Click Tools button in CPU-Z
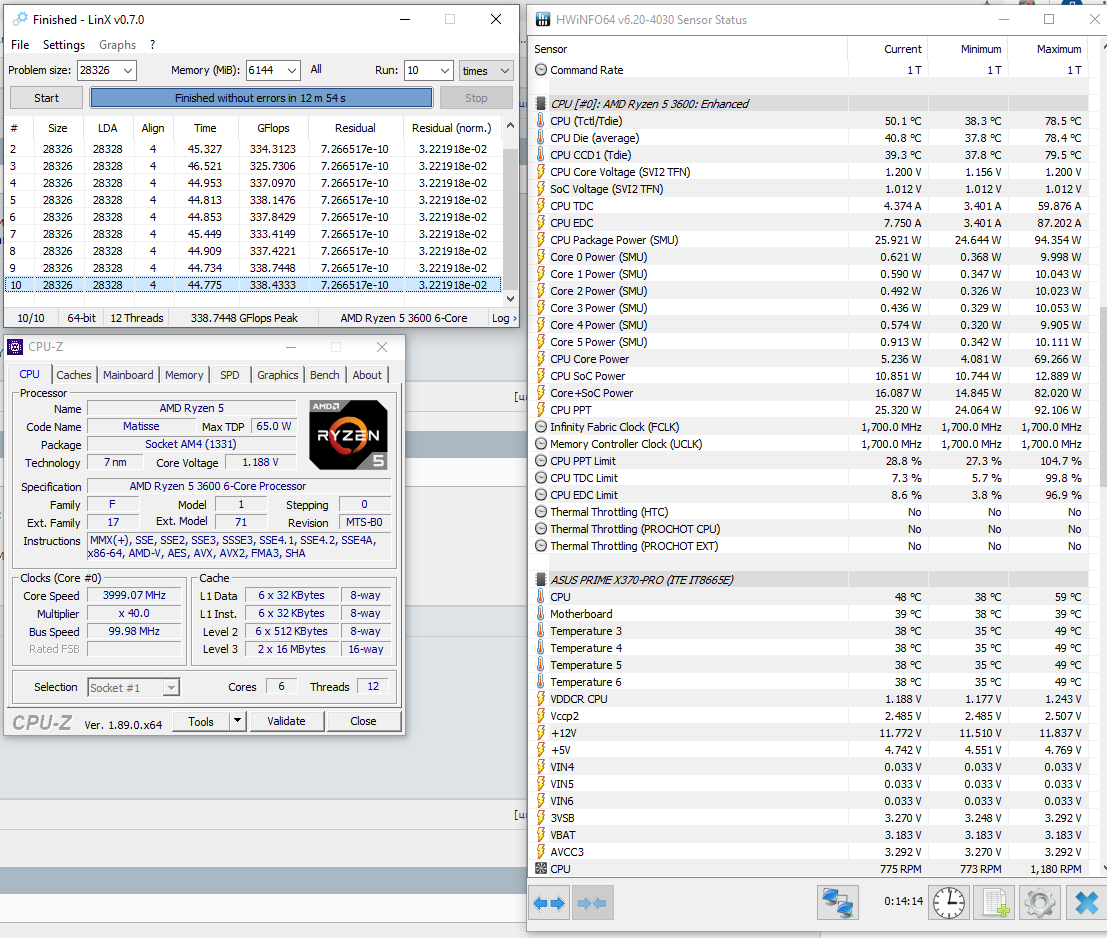The height and width of the screenshot is (938, 1107). 201,721
